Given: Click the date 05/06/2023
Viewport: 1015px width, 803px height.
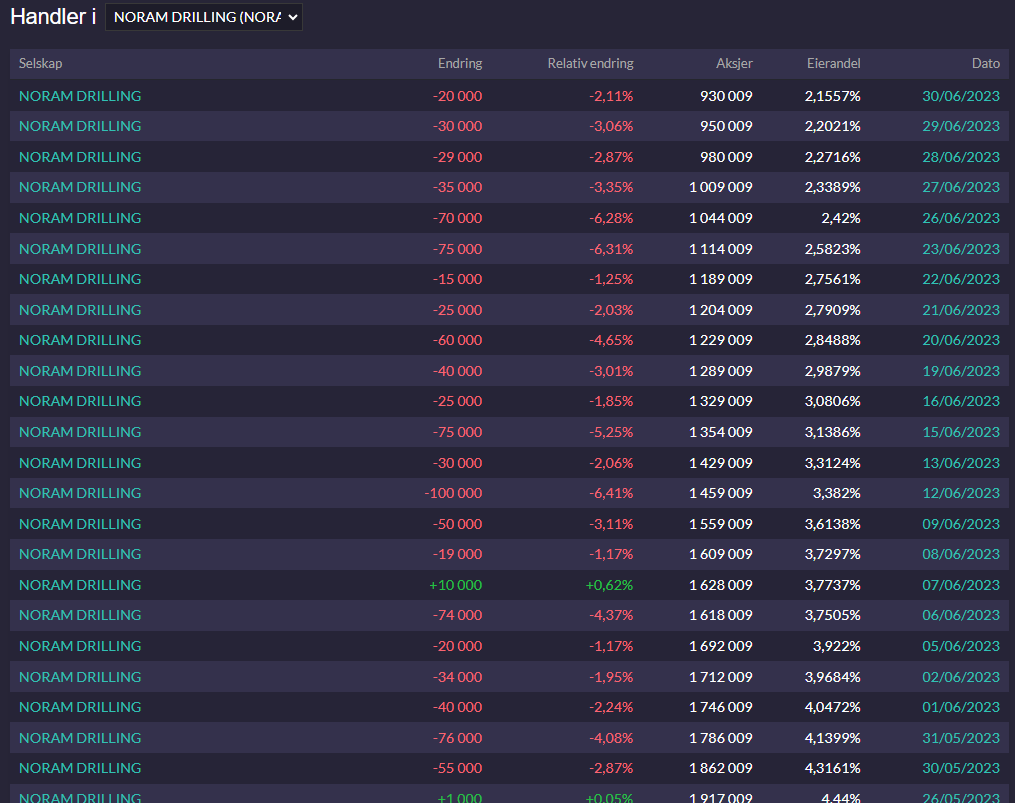Looking at the screenshot, I should pyautogui.click(x=961, y=646).
